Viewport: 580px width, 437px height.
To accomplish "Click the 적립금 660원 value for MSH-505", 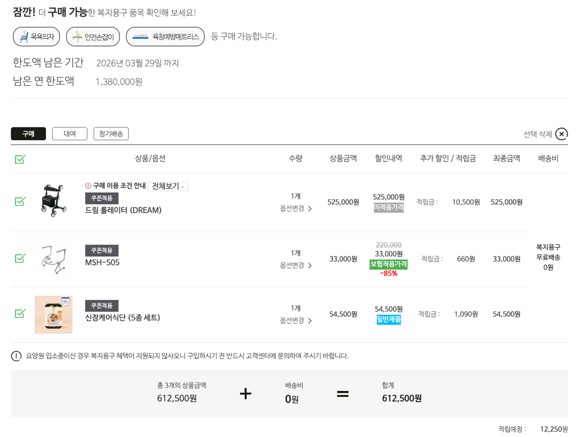I will (x=466, y=259).
